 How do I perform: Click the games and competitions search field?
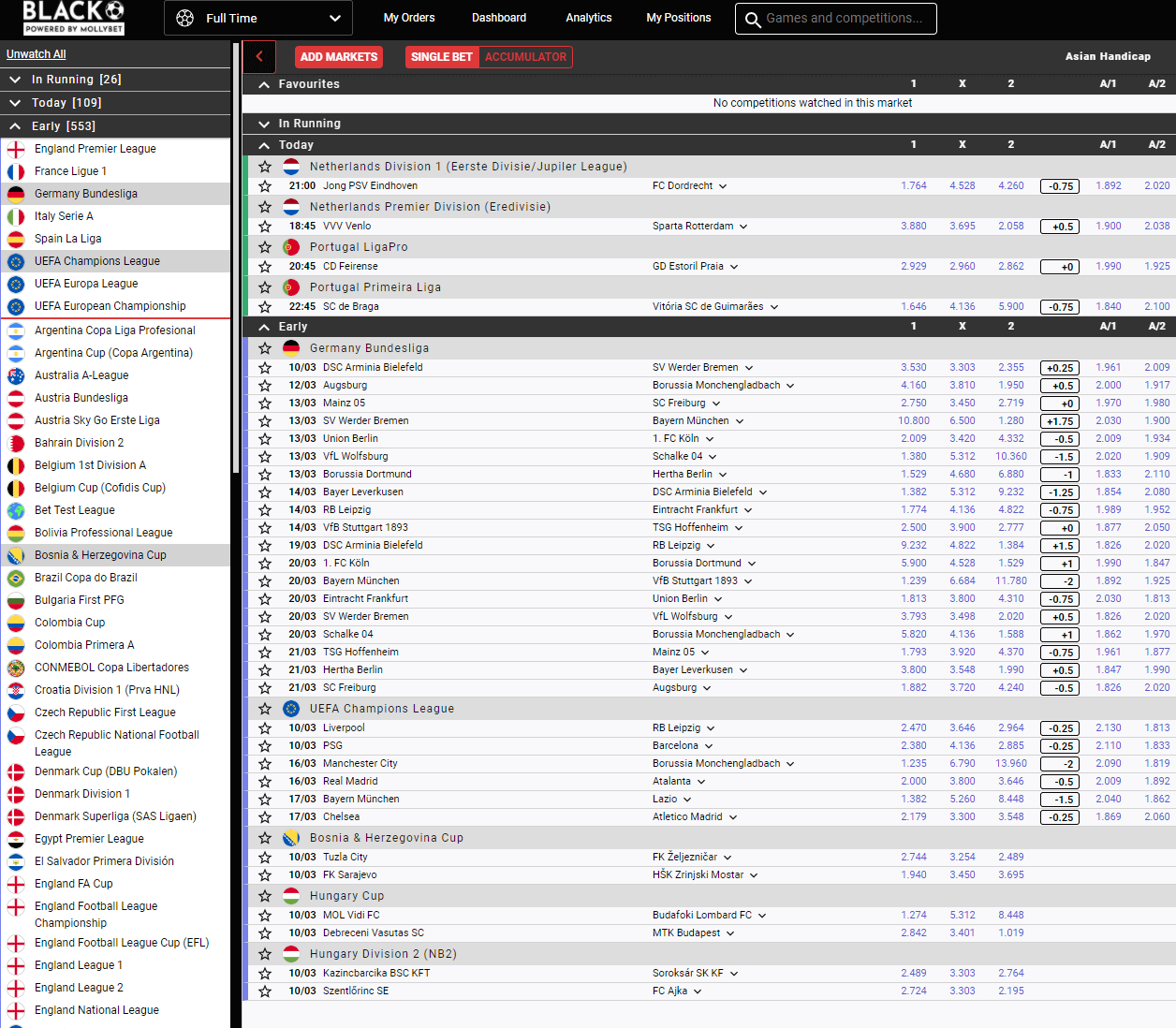[836, 18]
